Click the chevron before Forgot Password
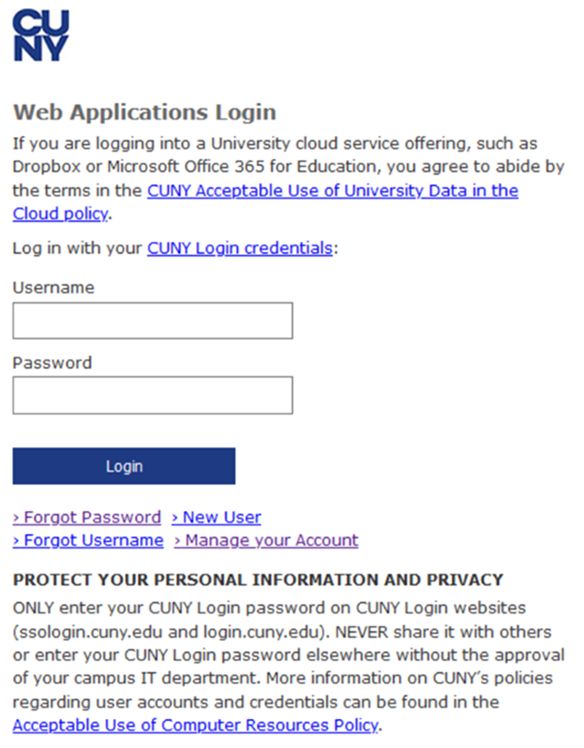The height and width of the screenshot is (748, 584). (x=16, y=518)
